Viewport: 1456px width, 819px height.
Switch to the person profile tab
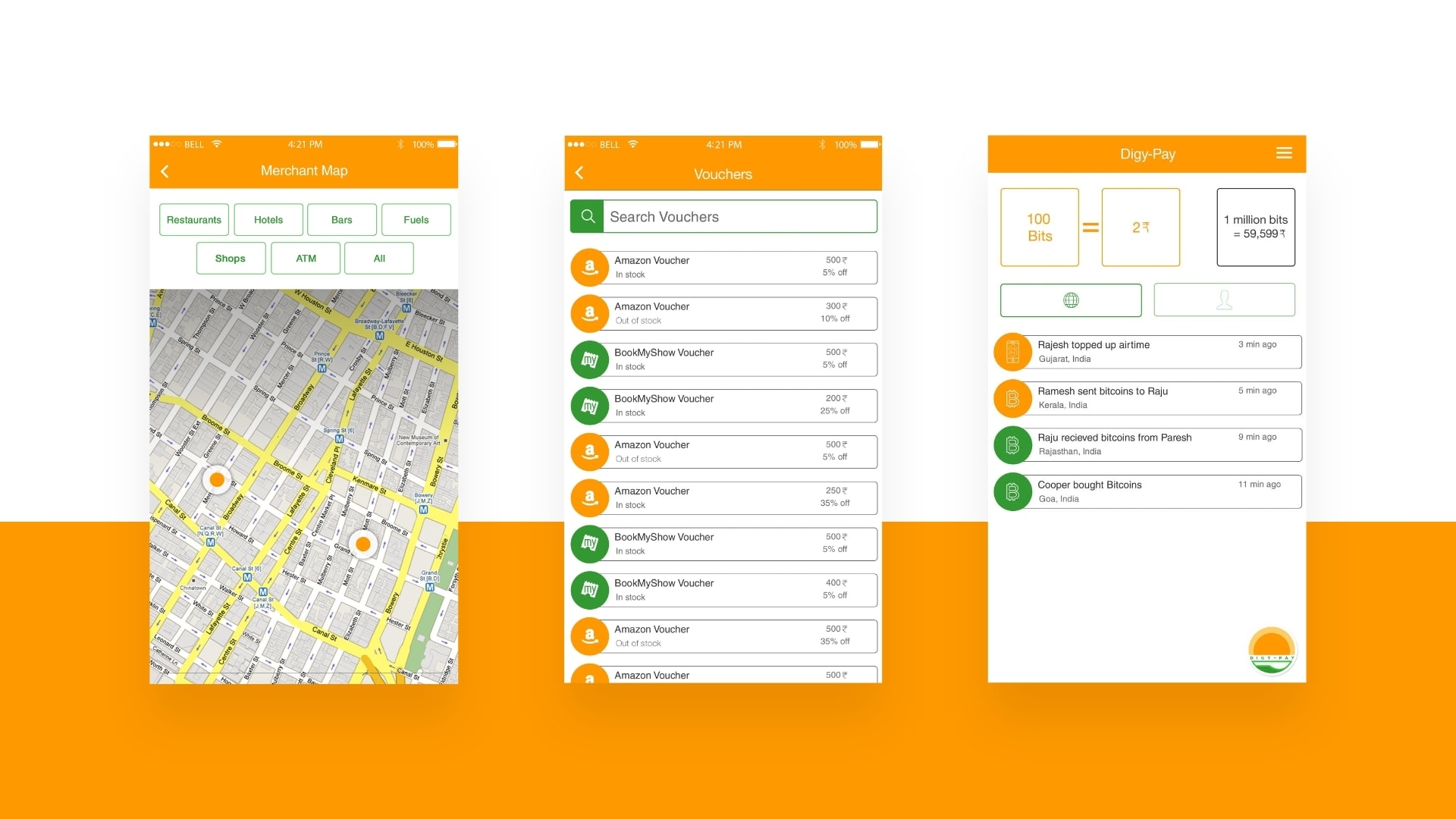point(1224,300)
